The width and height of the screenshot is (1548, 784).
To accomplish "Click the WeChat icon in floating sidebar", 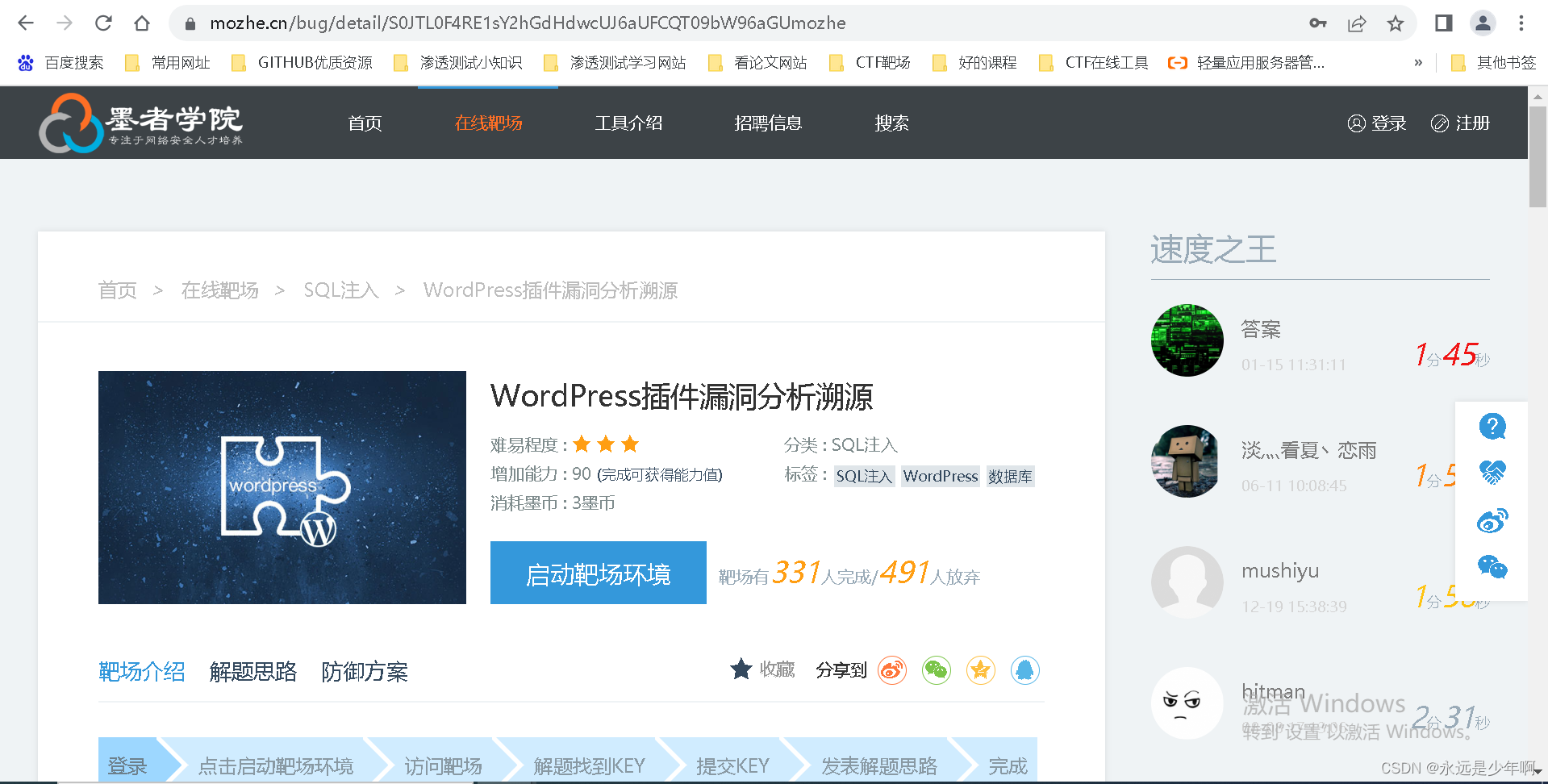I will (x=1492, y=569).
